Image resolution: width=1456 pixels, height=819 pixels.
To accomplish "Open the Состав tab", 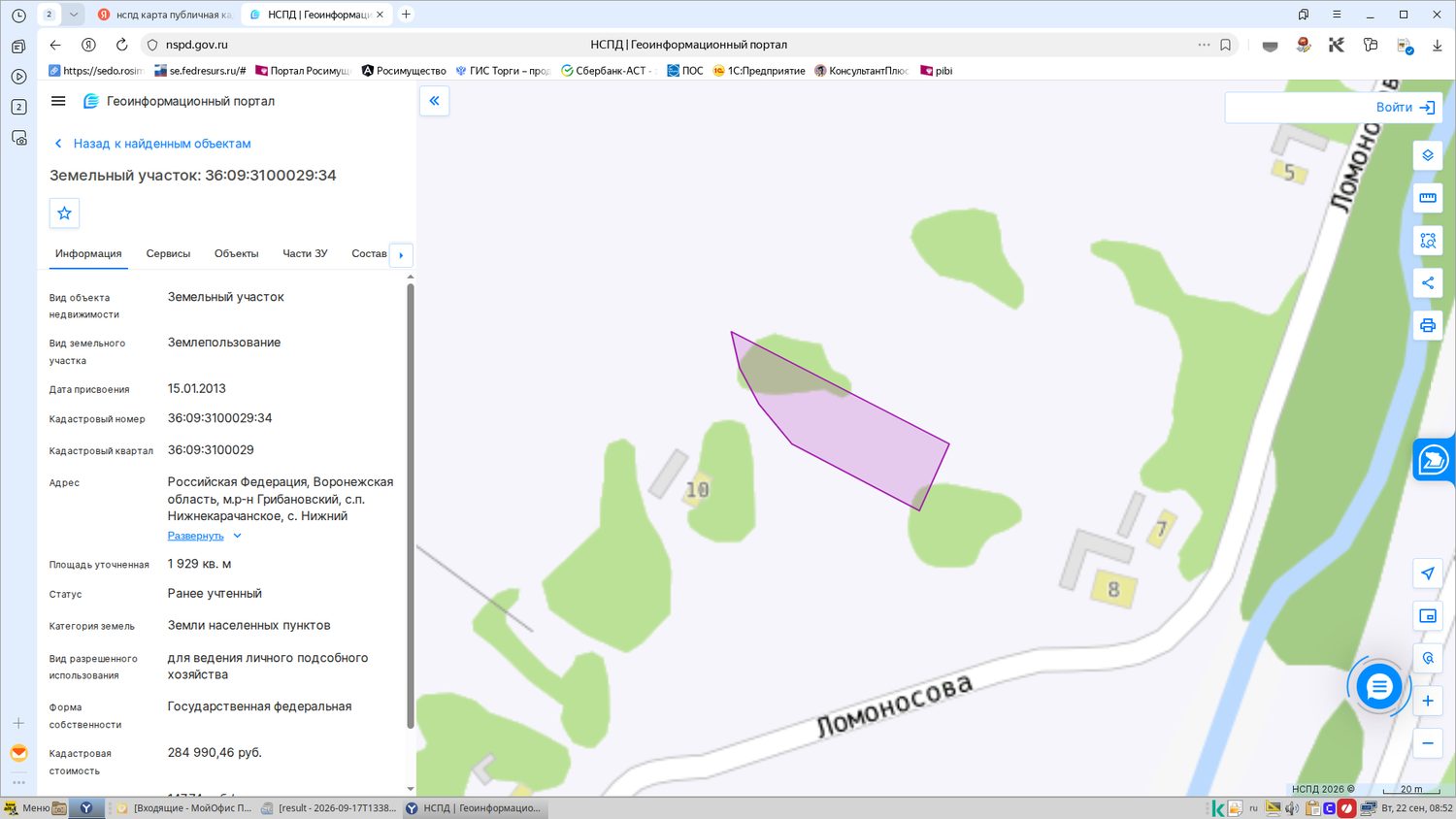I will (x=369, y=253).
